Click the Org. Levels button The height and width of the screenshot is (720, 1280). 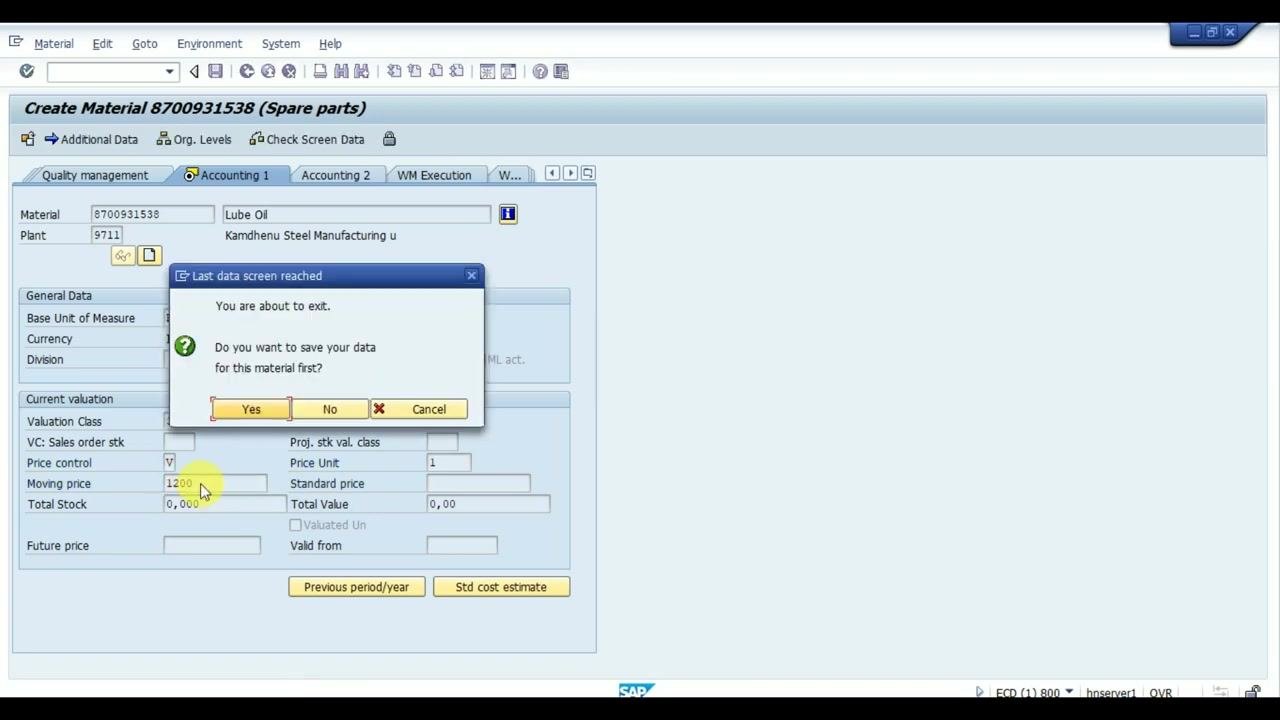pos(194,139)
